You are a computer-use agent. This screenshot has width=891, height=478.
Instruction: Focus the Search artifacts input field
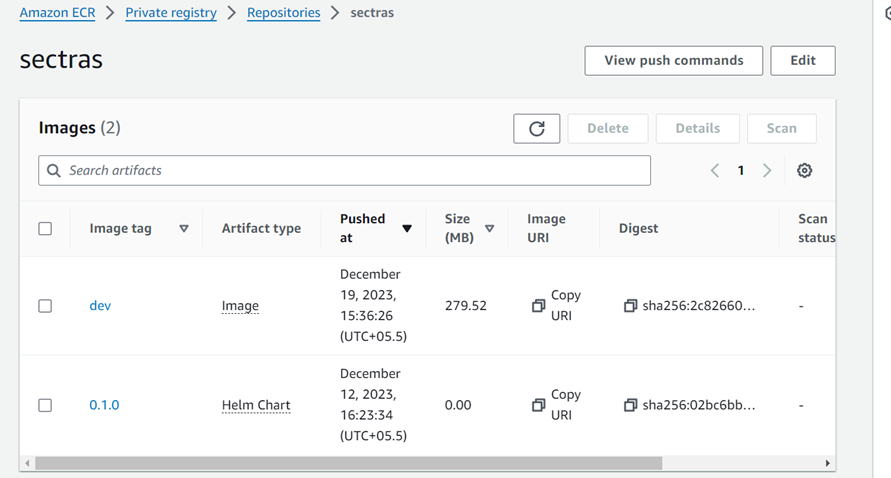345,171
